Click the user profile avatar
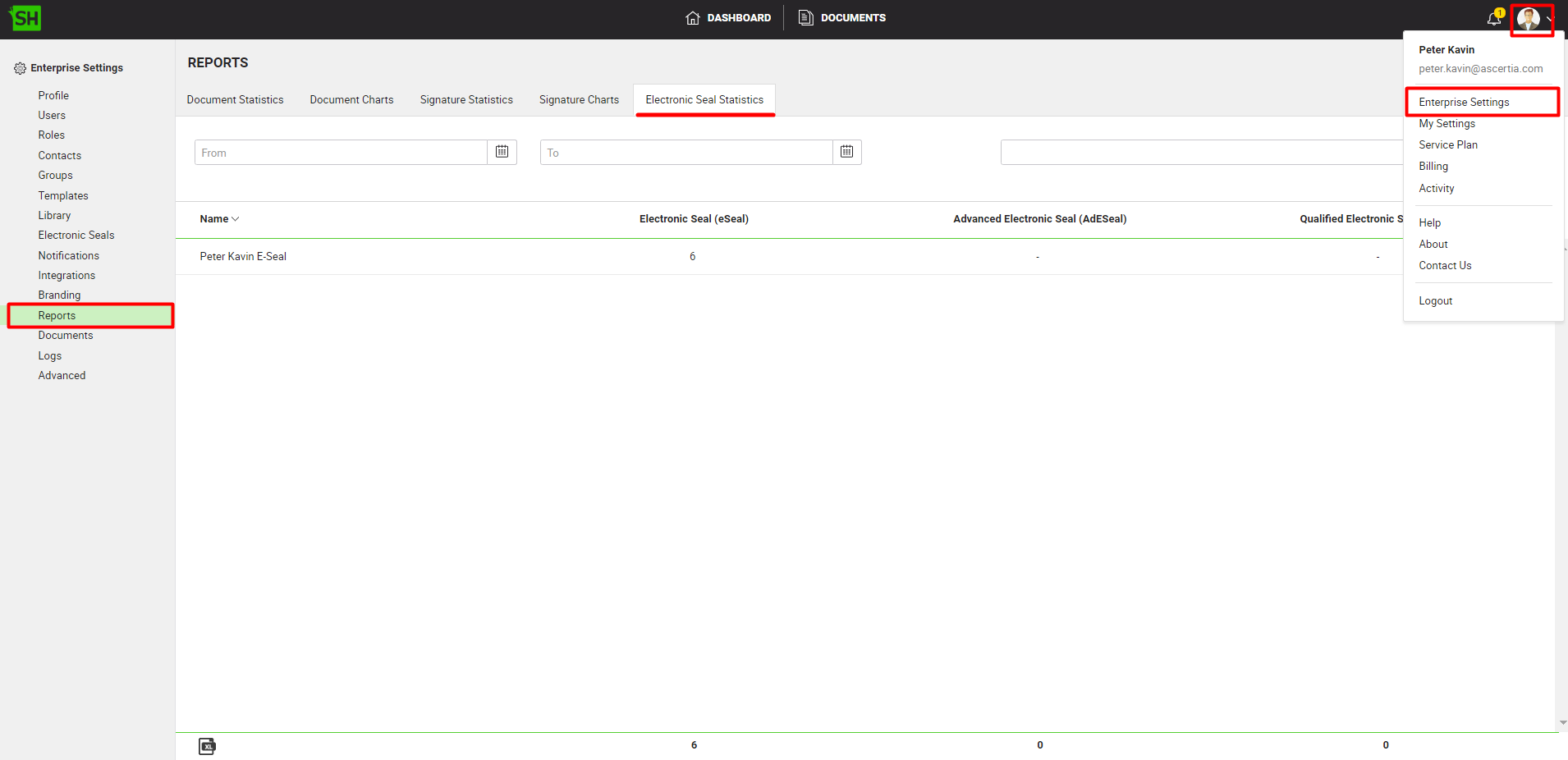Image resolution: width=1568 pixels, height=760 pixels. pyautogui.click(x=1528, y=18)
